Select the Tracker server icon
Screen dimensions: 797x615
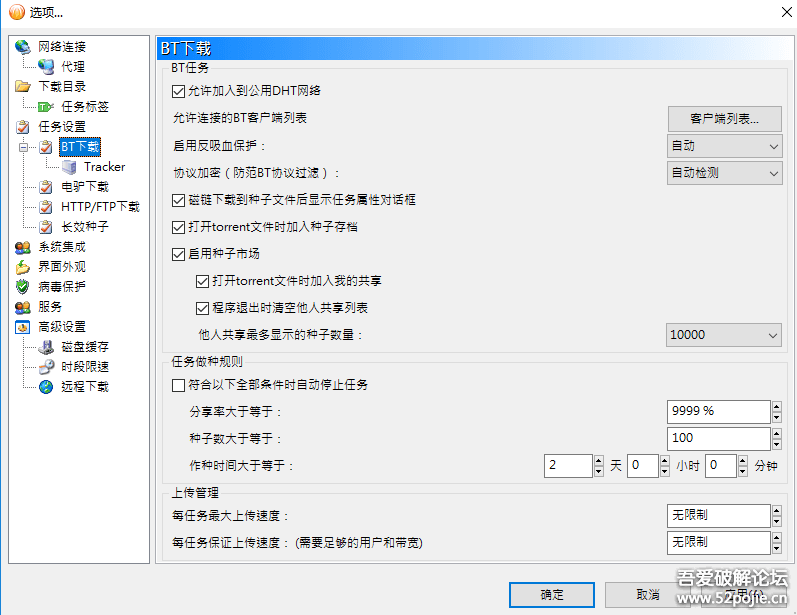(69, 167)
